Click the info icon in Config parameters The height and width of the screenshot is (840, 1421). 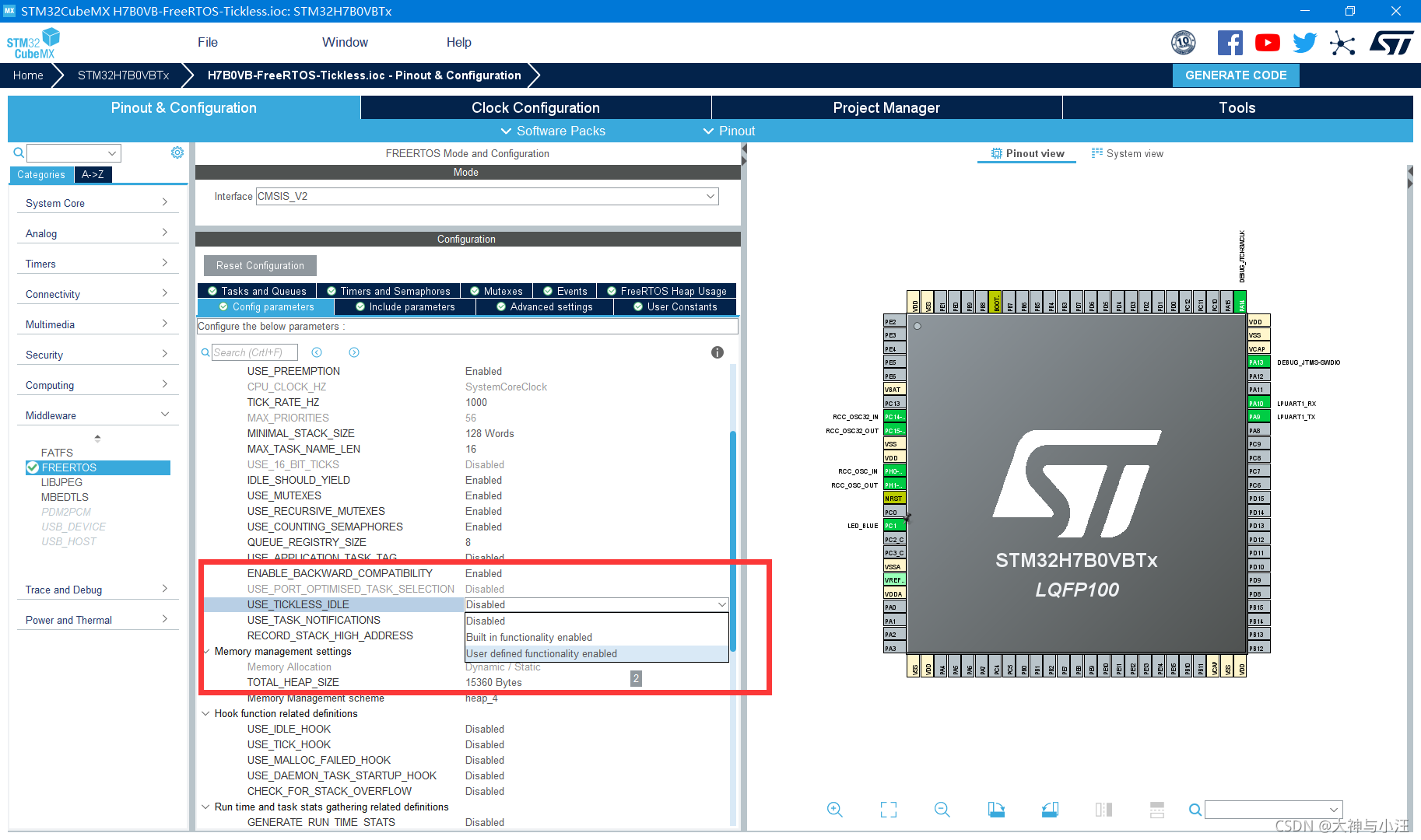click(x=717, y=352)
